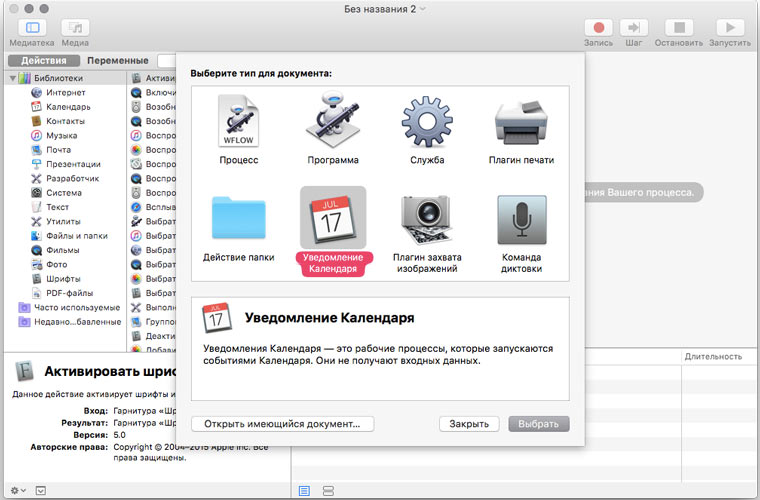Viewport: 760px width, 500px height.
Task: Choose the Действие папки folder type
Action: click(x=238, y=230)
